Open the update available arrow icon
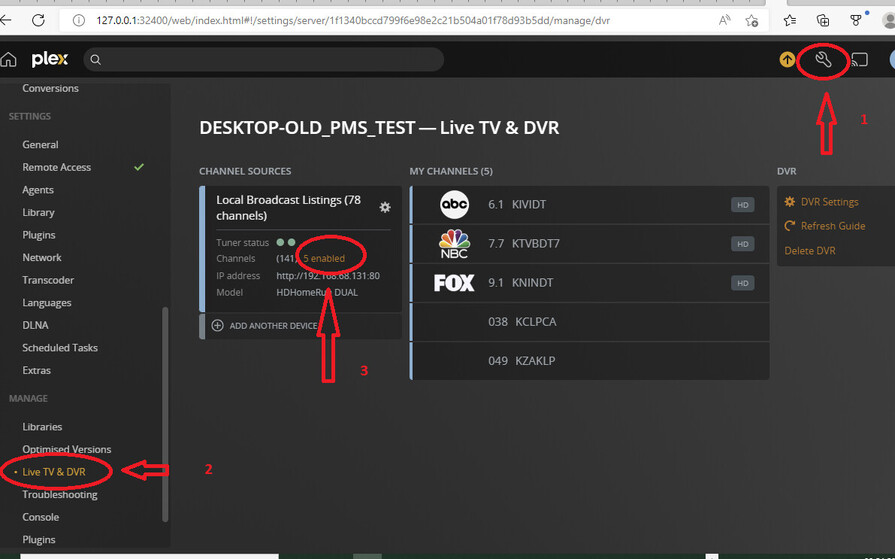Screen dimensions: 895x559 [787, 59]
